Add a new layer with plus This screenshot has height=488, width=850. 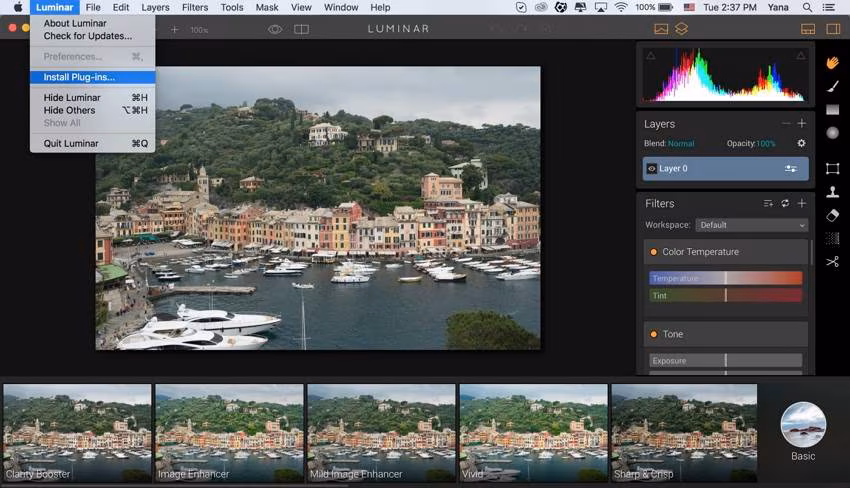[802, 124]
